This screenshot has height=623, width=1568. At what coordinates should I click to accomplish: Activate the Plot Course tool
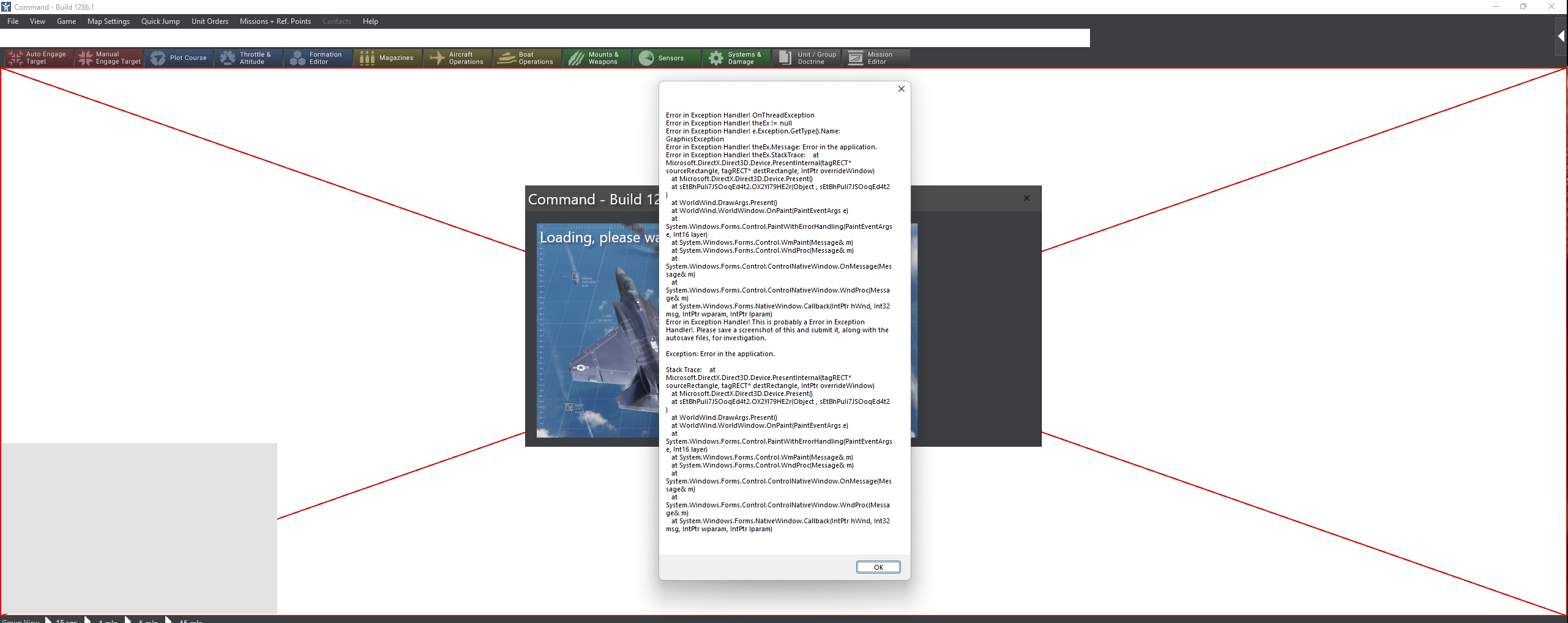click(x=179, y=58)
